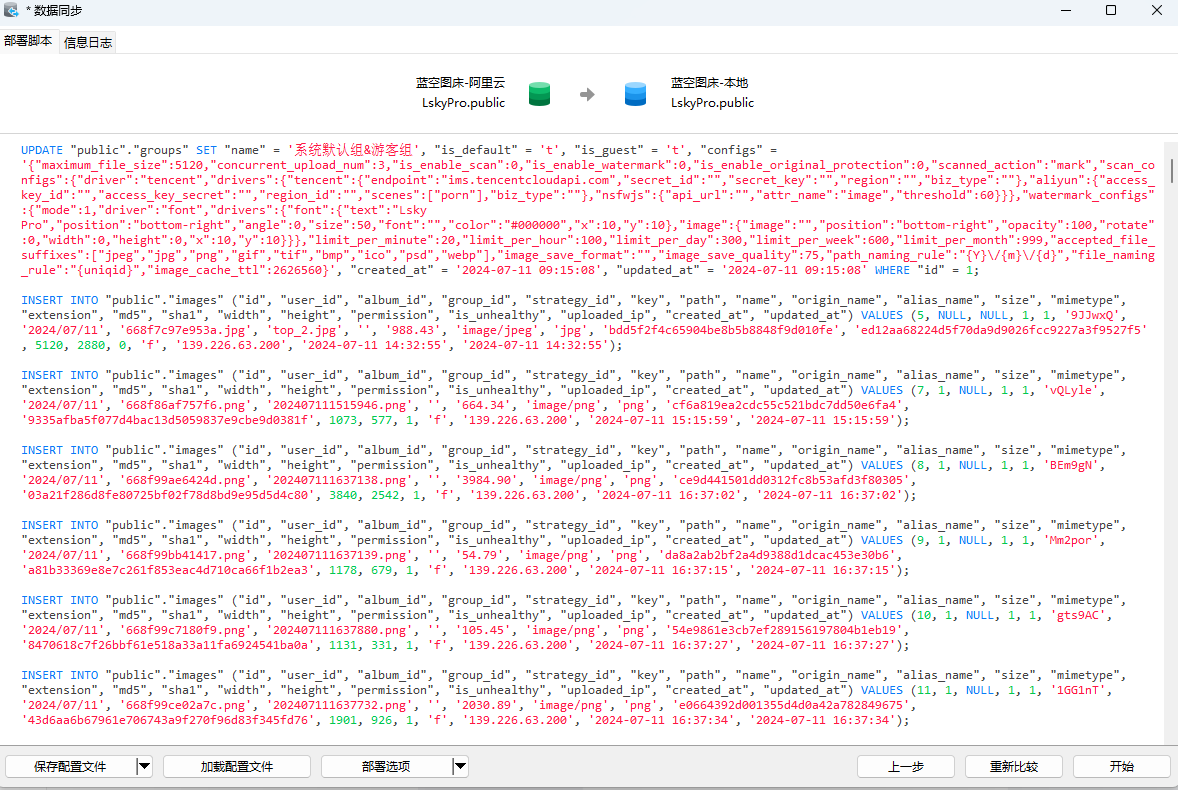Screen dimensions: 1178x790
Task: Click the key value 'BEm9gN'
Action: (x=1069, y=466)
